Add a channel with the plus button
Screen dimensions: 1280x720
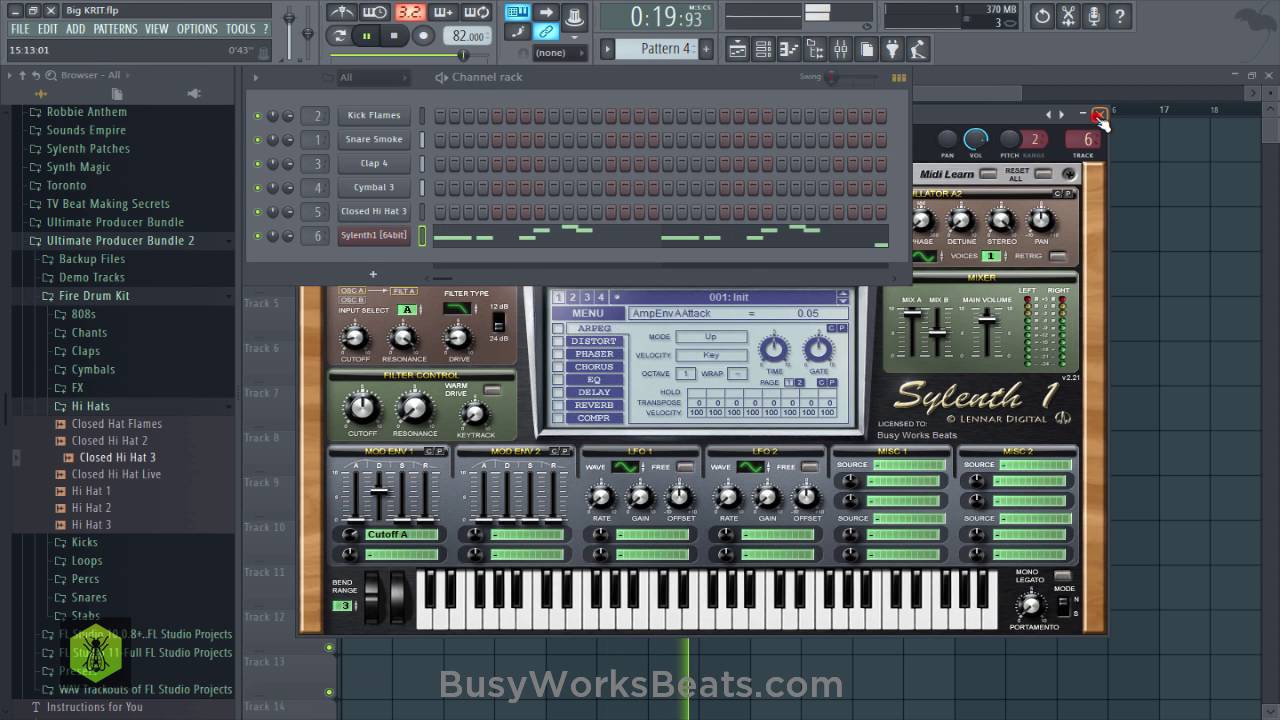click(373, 274)
